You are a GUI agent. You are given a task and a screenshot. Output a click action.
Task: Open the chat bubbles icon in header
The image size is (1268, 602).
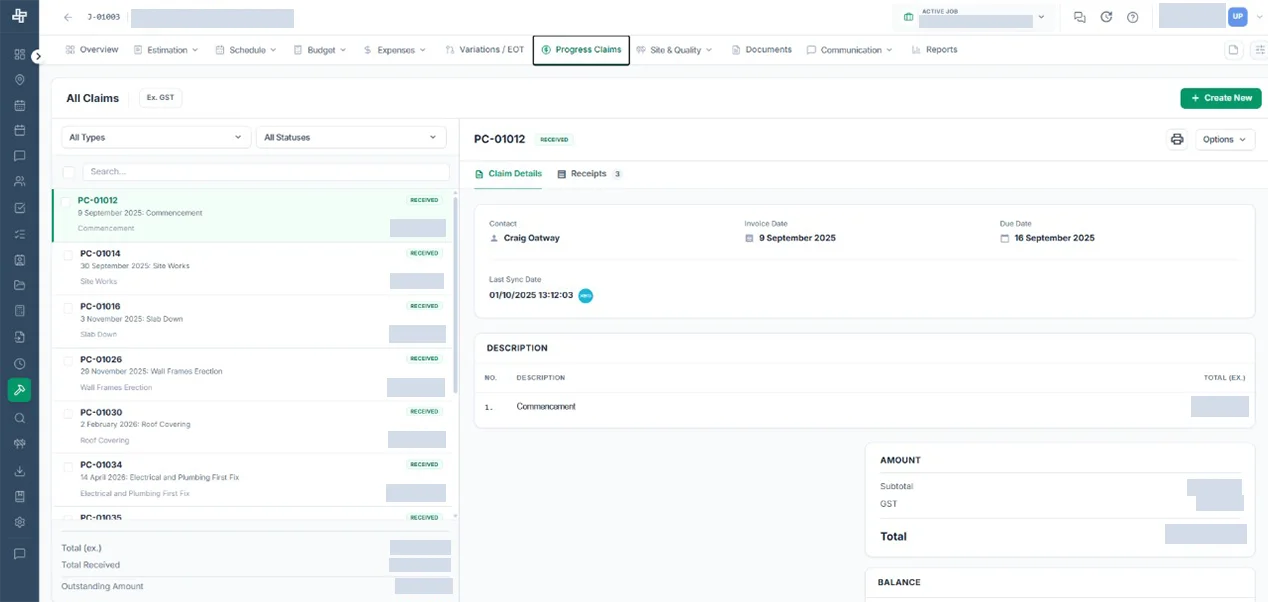click(1079, 17)
